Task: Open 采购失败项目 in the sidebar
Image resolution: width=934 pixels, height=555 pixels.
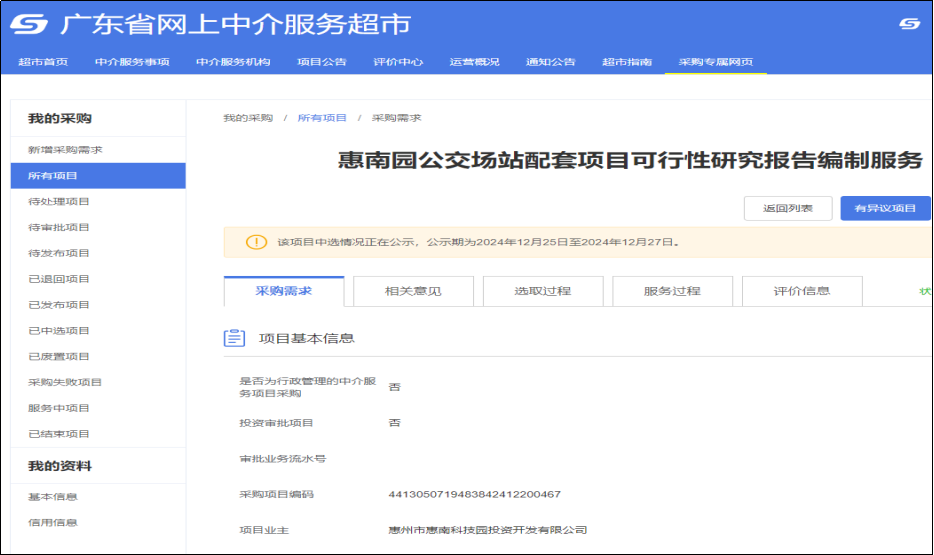Action: point(65,382)
